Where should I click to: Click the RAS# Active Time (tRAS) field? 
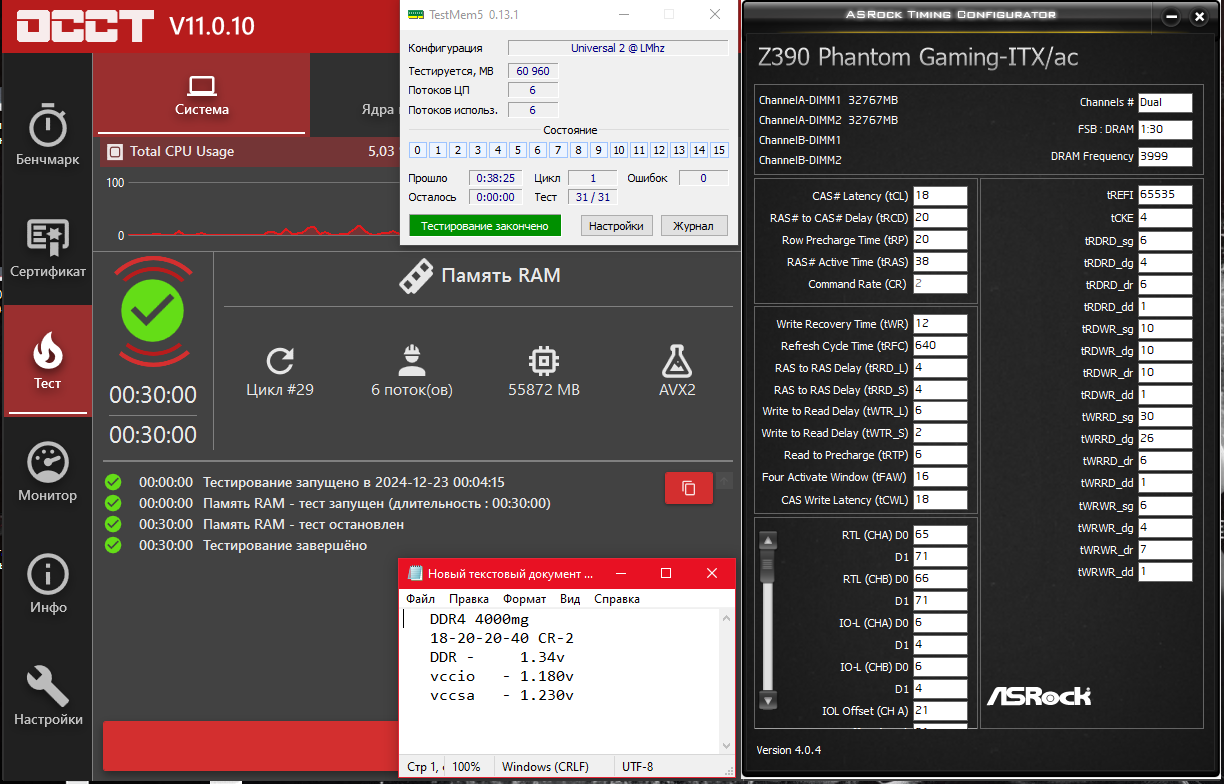click(939, 262)
